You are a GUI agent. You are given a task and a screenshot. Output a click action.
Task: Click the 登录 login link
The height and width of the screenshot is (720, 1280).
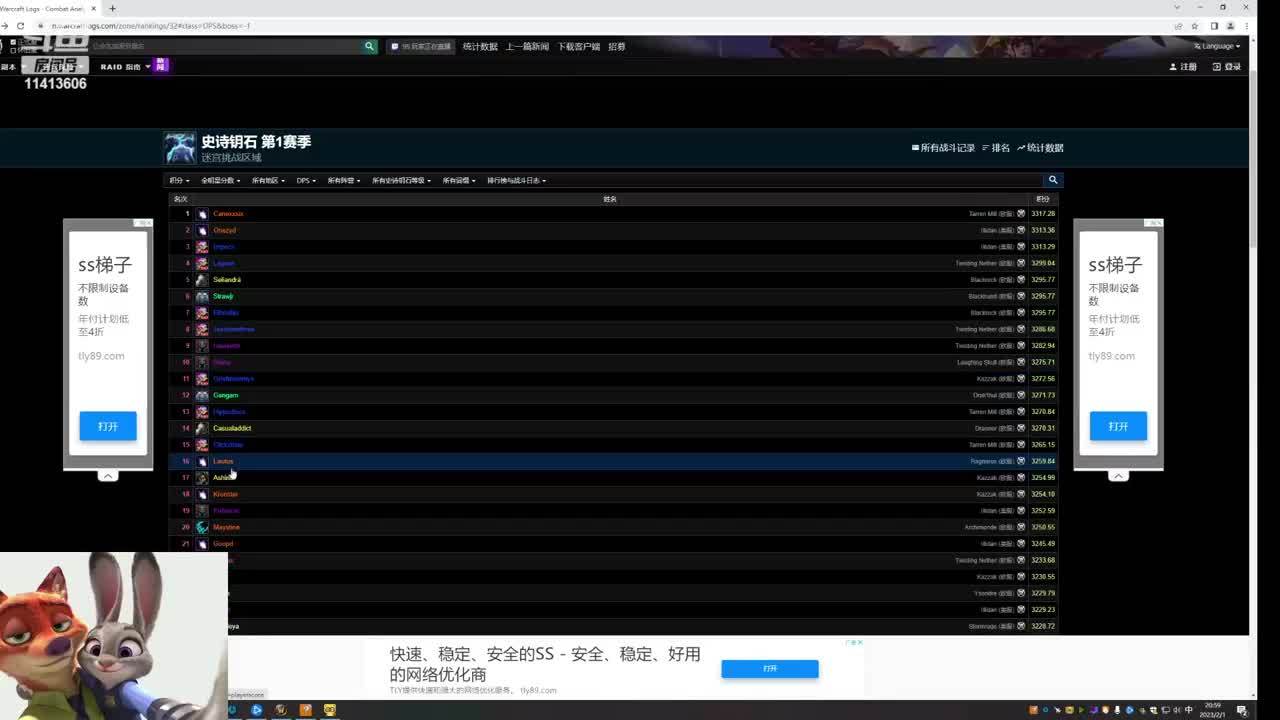[1227, 67]
